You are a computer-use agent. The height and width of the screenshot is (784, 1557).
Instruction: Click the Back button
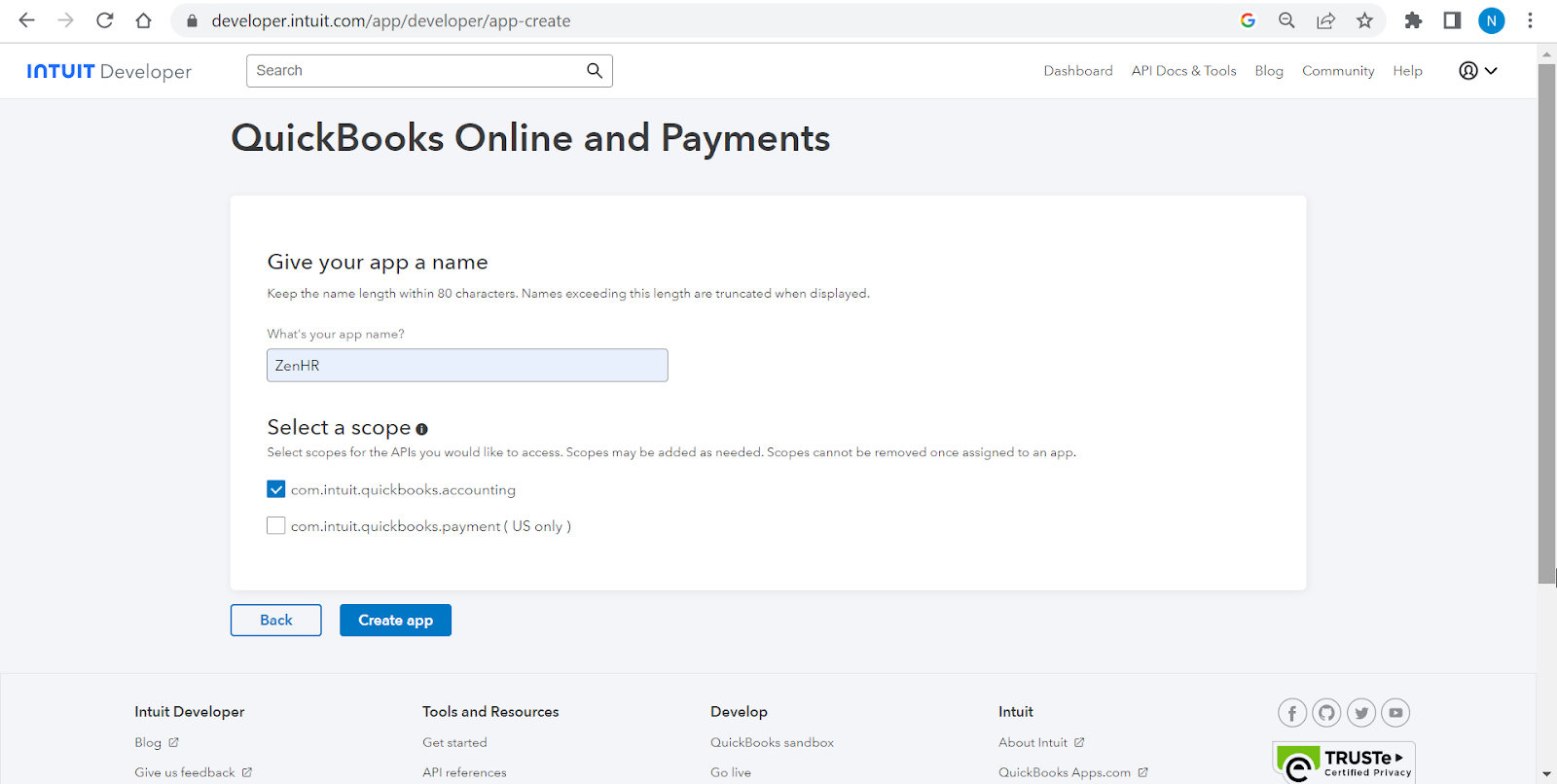click(276, 621)
